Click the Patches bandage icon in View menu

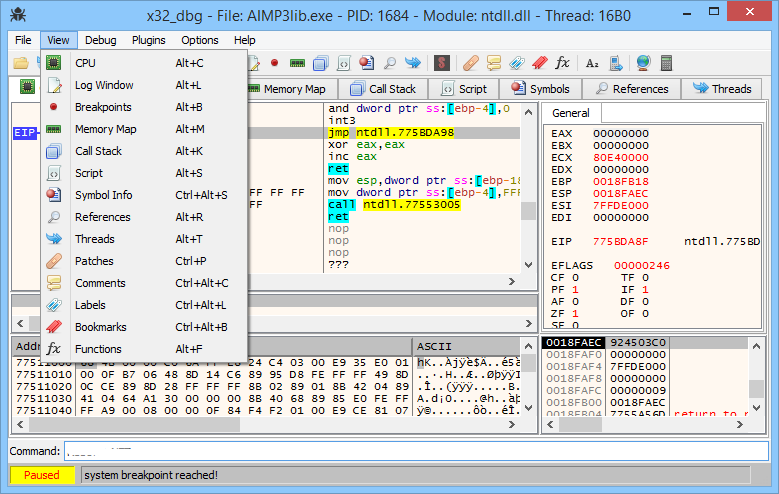tap(54, 261)
